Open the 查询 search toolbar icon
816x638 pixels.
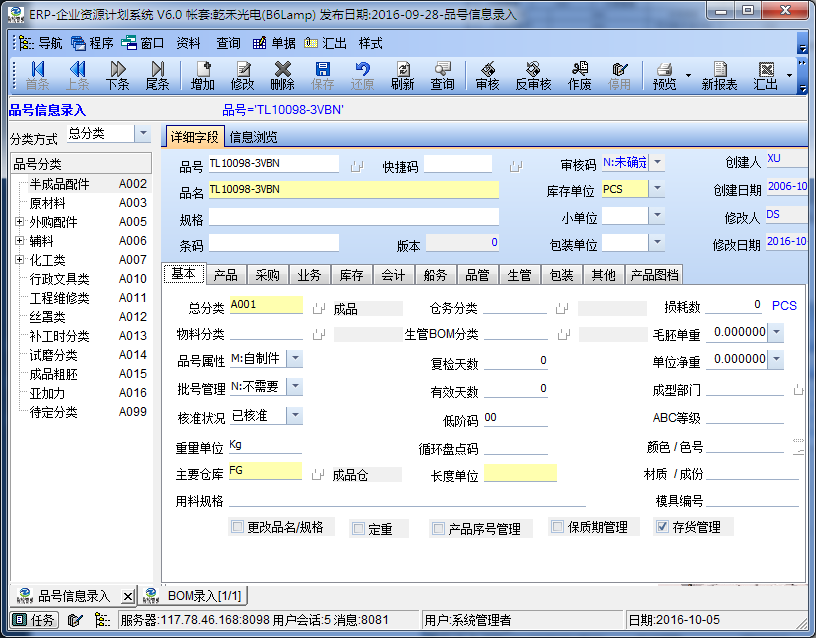(442, 75)
